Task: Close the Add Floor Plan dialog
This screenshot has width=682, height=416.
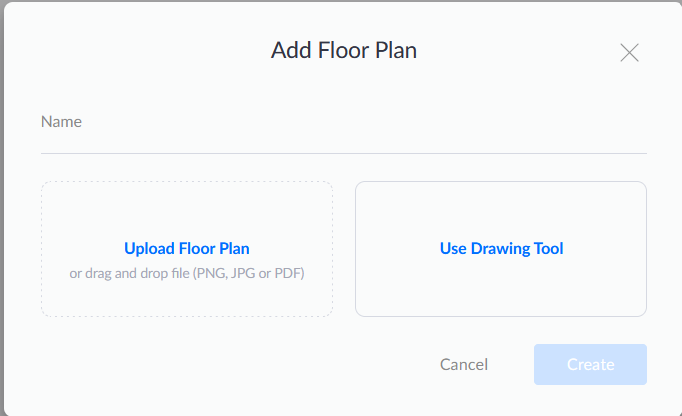Action: point(629,53)
